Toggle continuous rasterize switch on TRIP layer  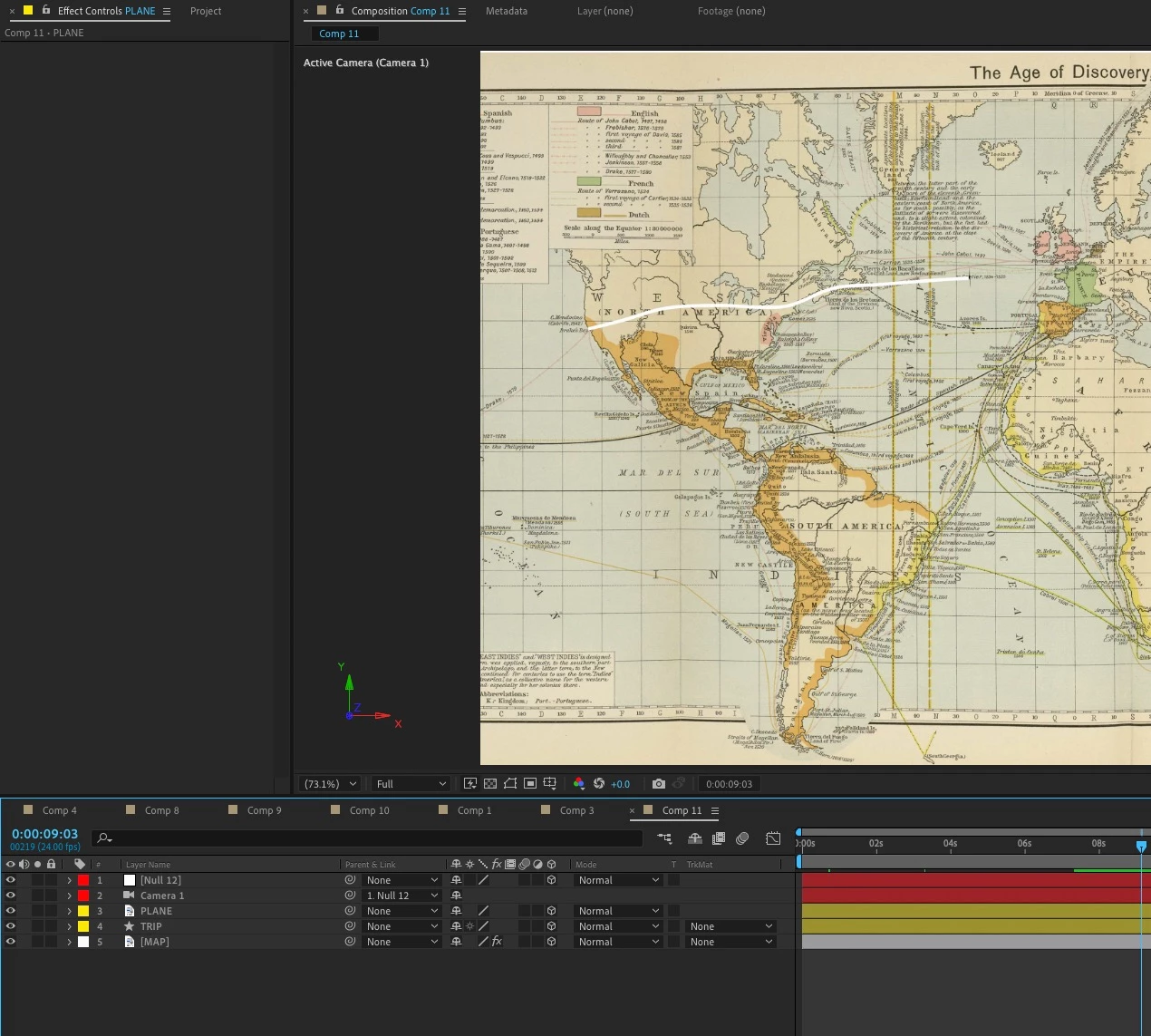(469, 926)
